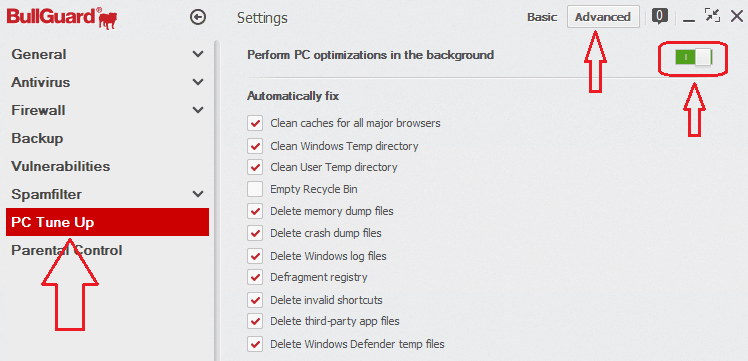Image resolution: width=748 pixels, height=361 pixels.
Task: Click the back arrow icon beside Settings
Action: click(x=197, y=18)
